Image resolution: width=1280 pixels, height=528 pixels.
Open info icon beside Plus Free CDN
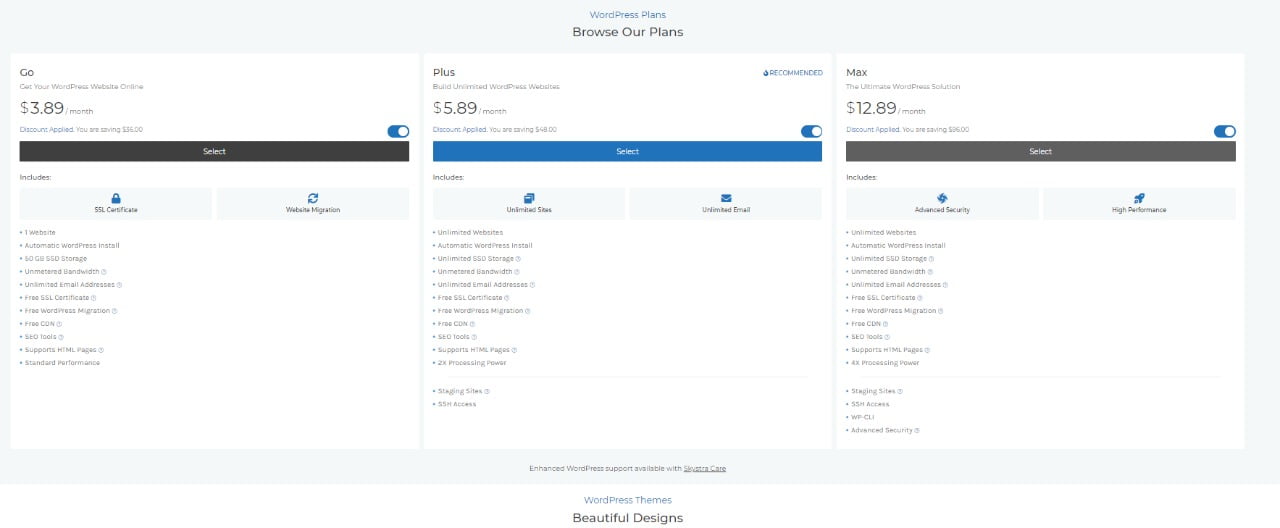(472, 323)
